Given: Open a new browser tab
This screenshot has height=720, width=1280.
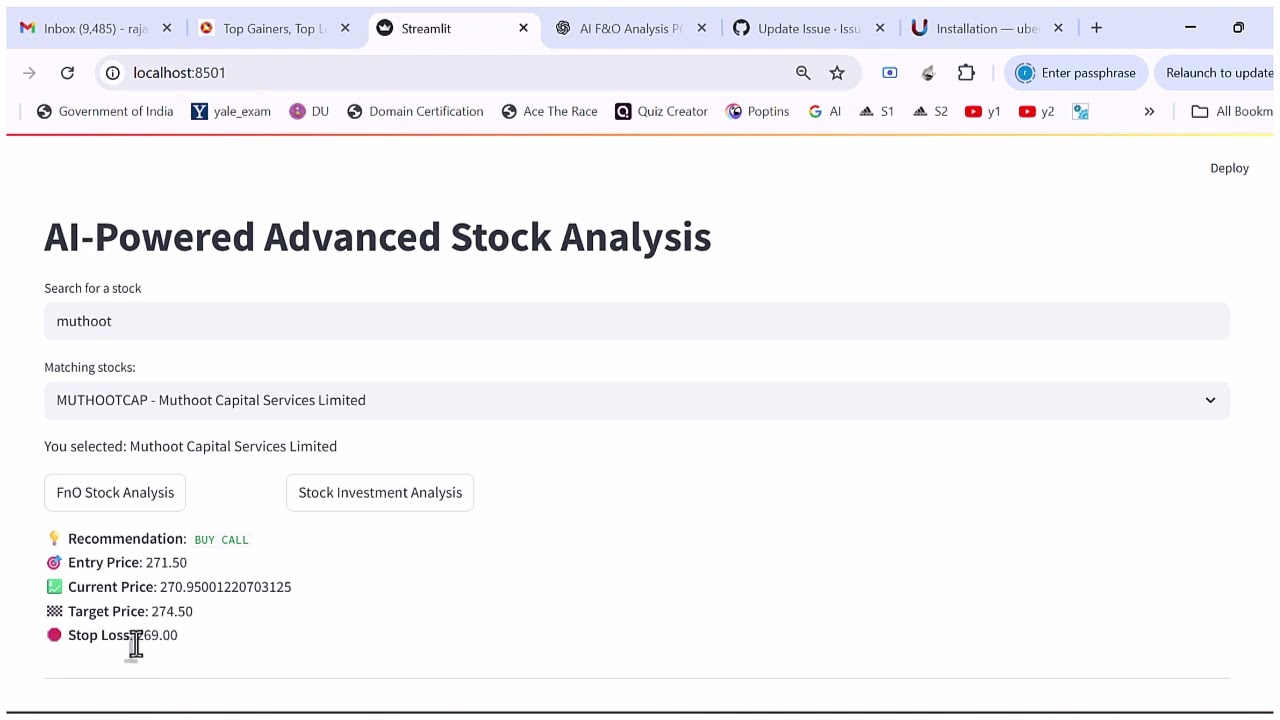Looking at the screenshot, I should pyautogui.click(x=1096, y=28).
